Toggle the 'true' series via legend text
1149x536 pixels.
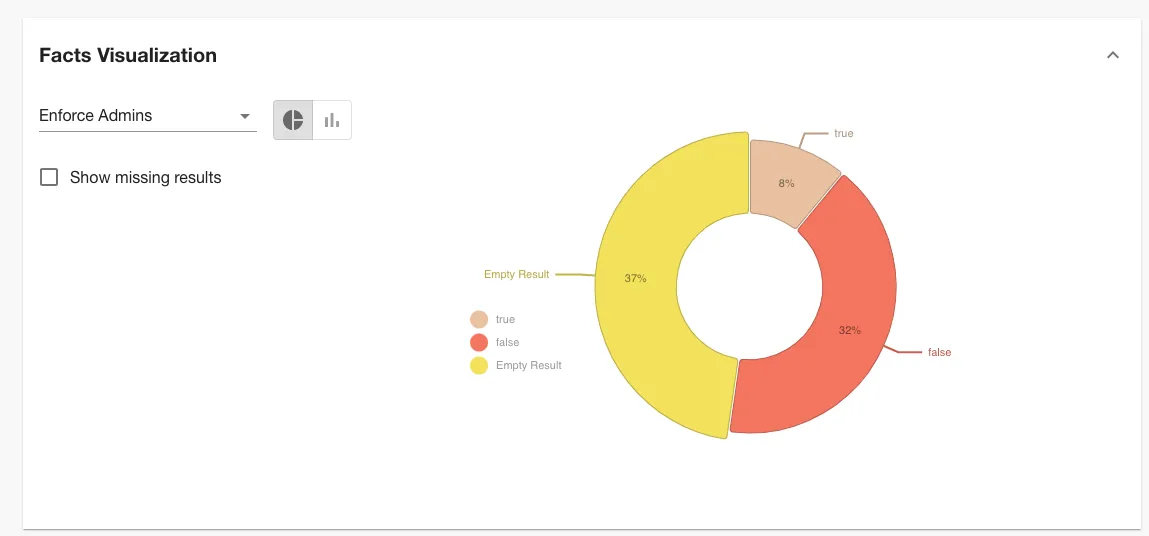(505, 319)
